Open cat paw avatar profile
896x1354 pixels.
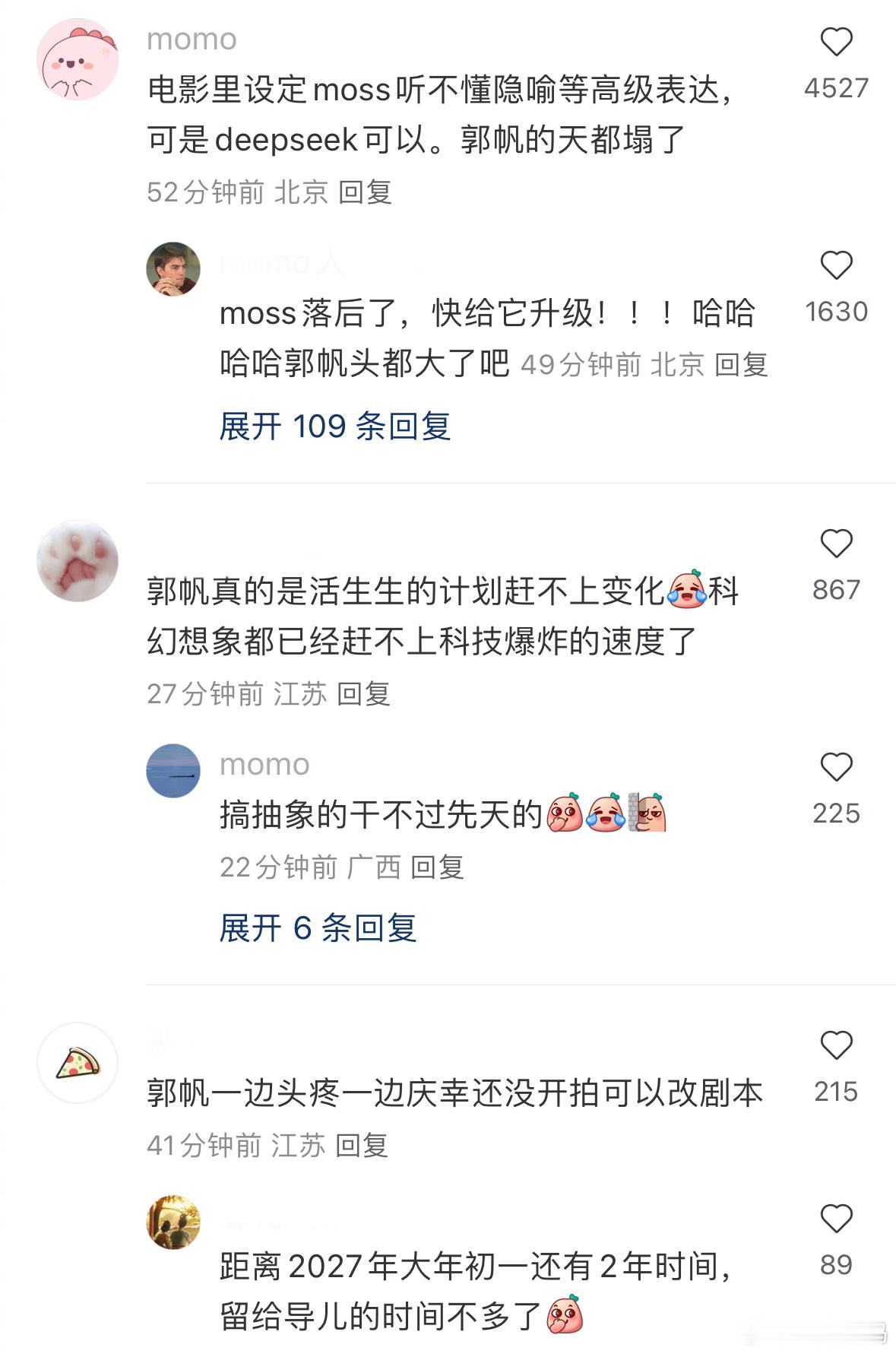(x=78, y=561)
